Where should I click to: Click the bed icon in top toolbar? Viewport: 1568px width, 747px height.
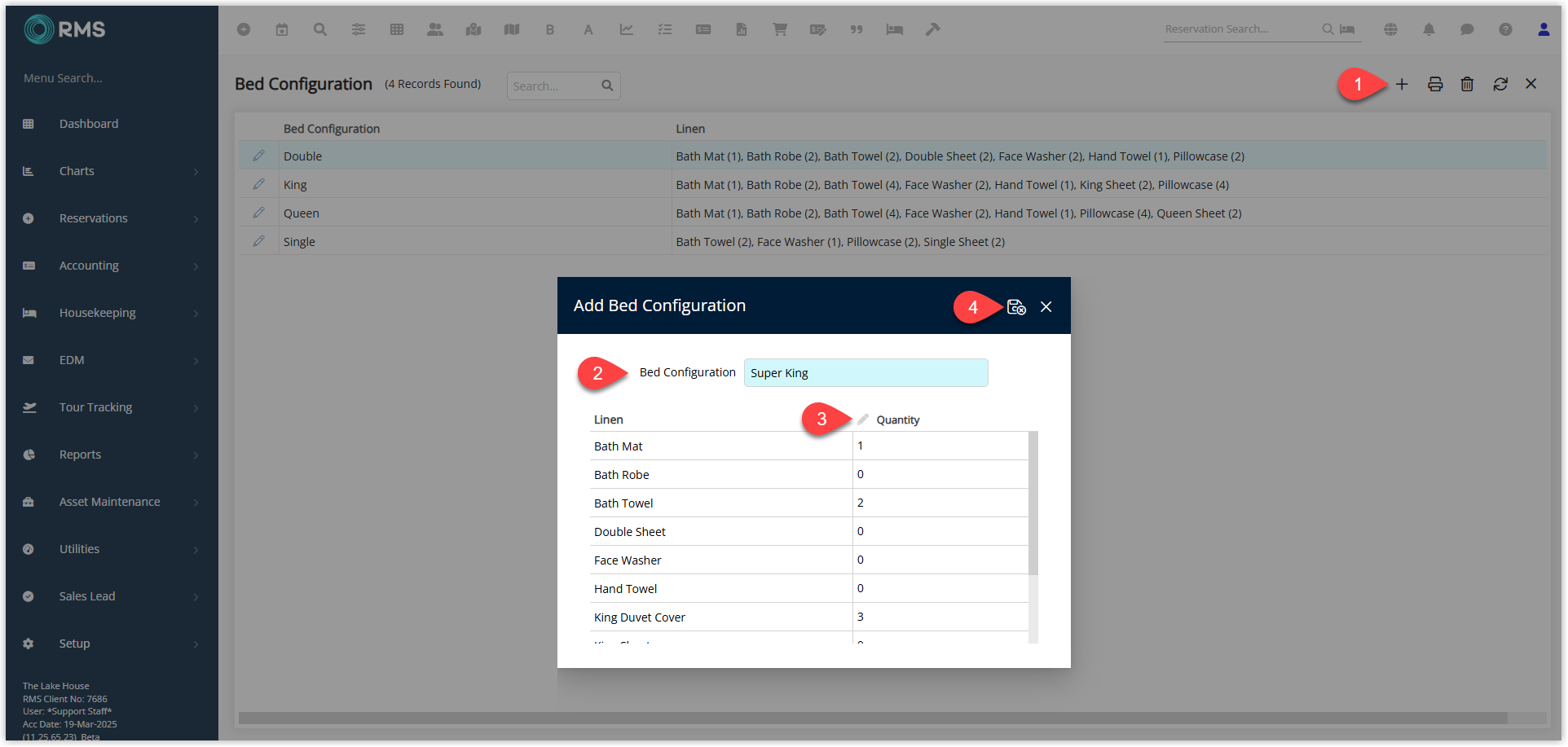(x=895, y=29)
